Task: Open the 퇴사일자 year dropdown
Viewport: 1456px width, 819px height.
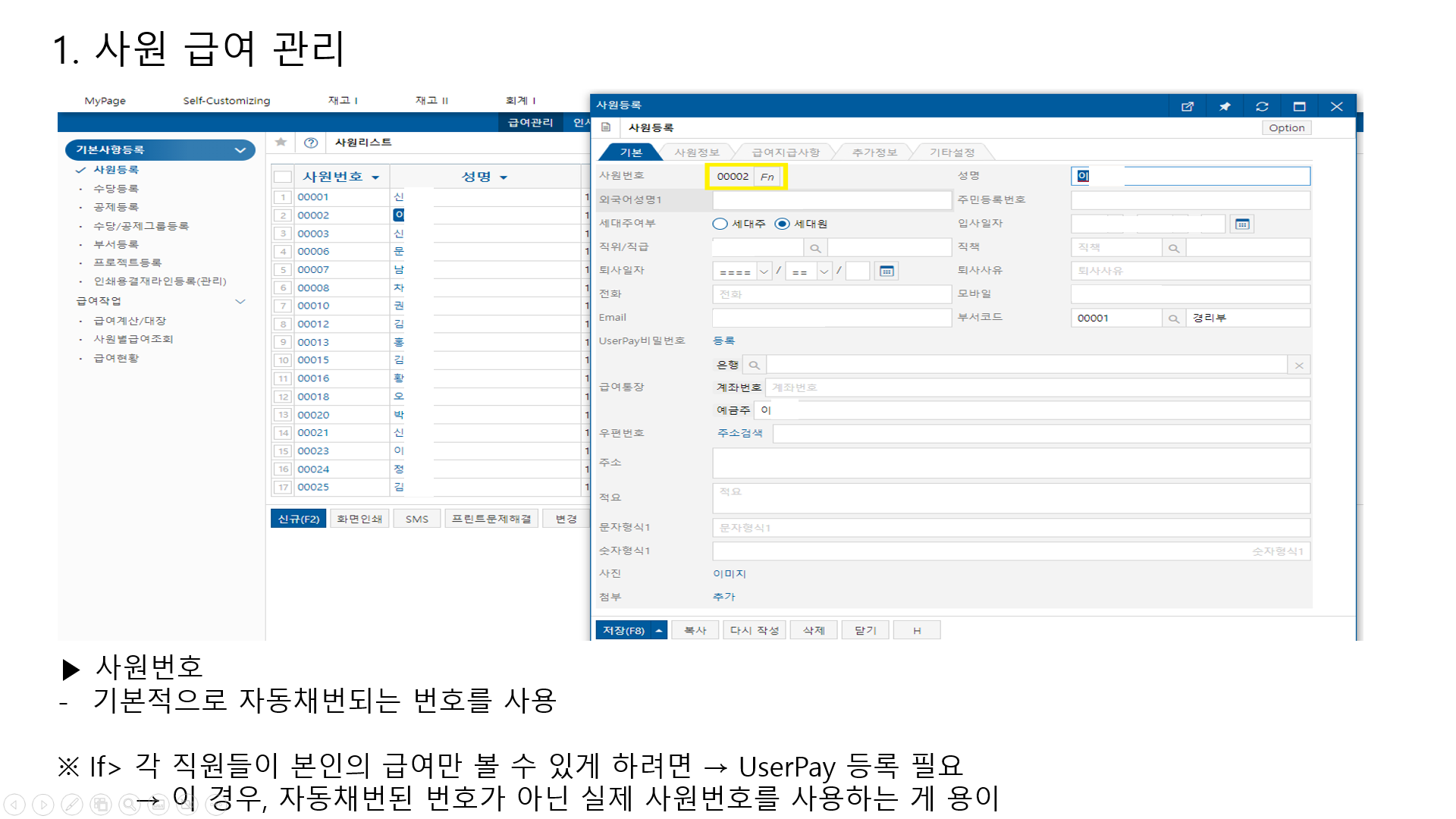Action: (764, 271)
